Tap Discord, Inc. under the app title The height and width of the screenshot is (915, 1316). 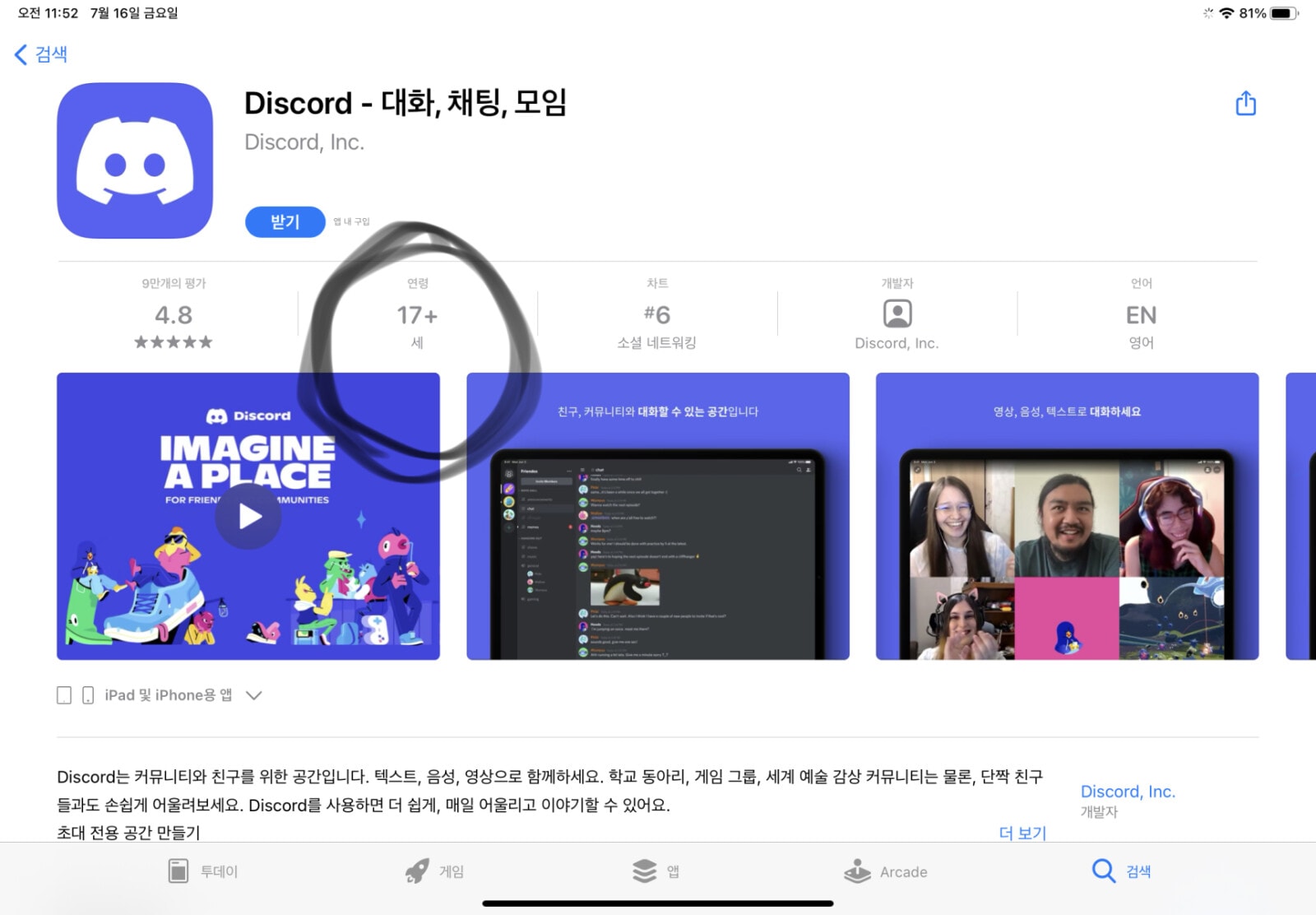pos(304,142)
